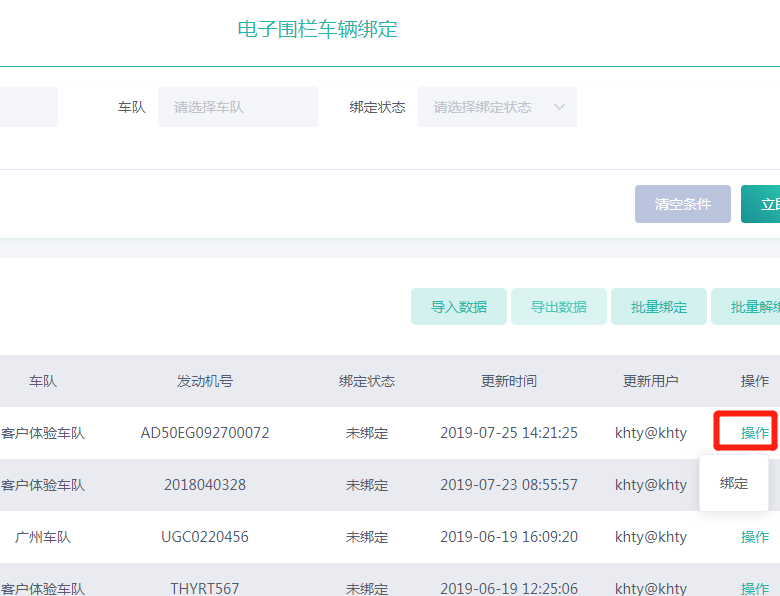Click the 导出数据 button
Screen dimensions: 780x596
point(558,307)
